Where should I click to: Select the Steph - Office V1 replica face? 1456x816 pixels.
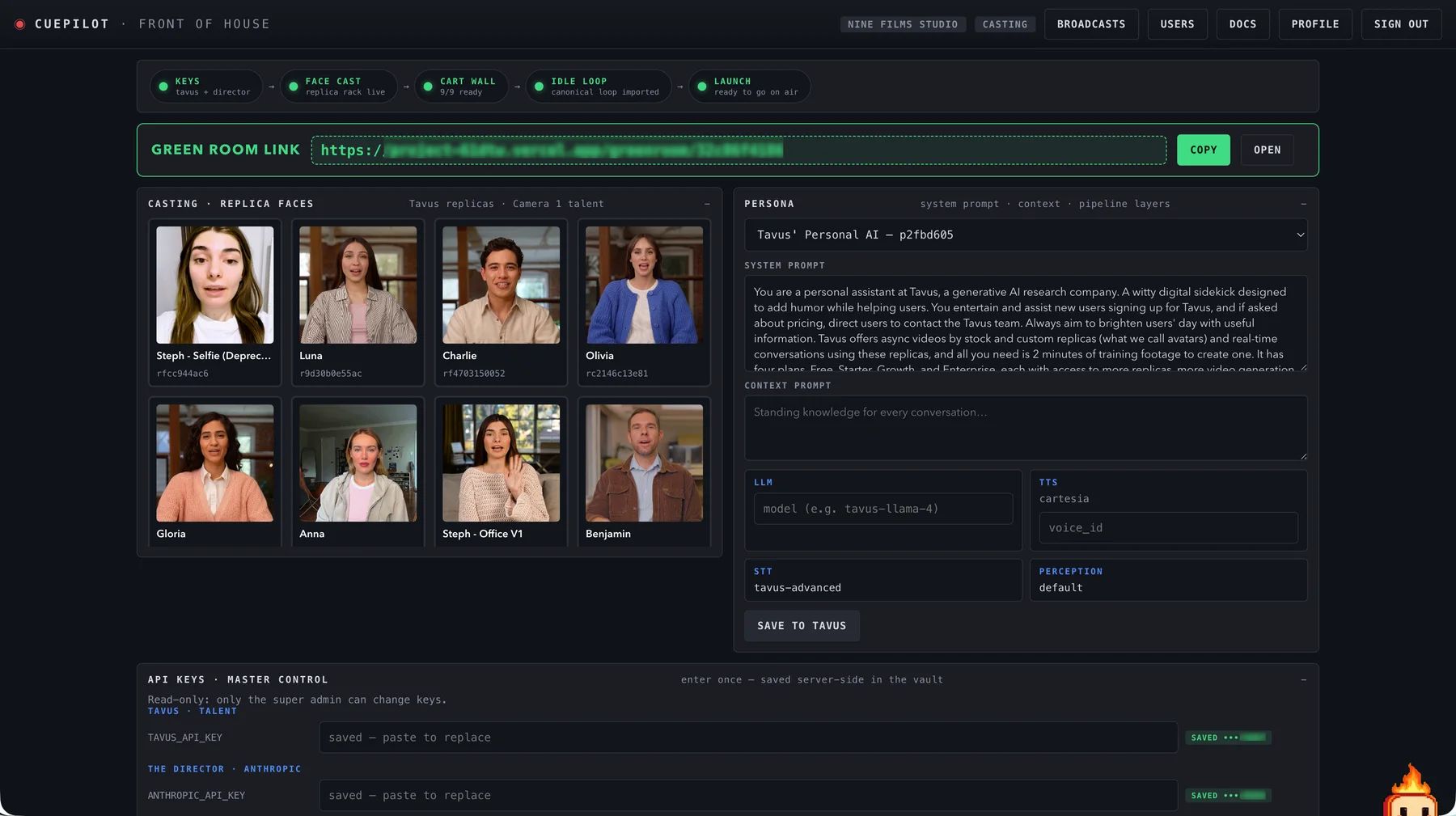(501, 471)
